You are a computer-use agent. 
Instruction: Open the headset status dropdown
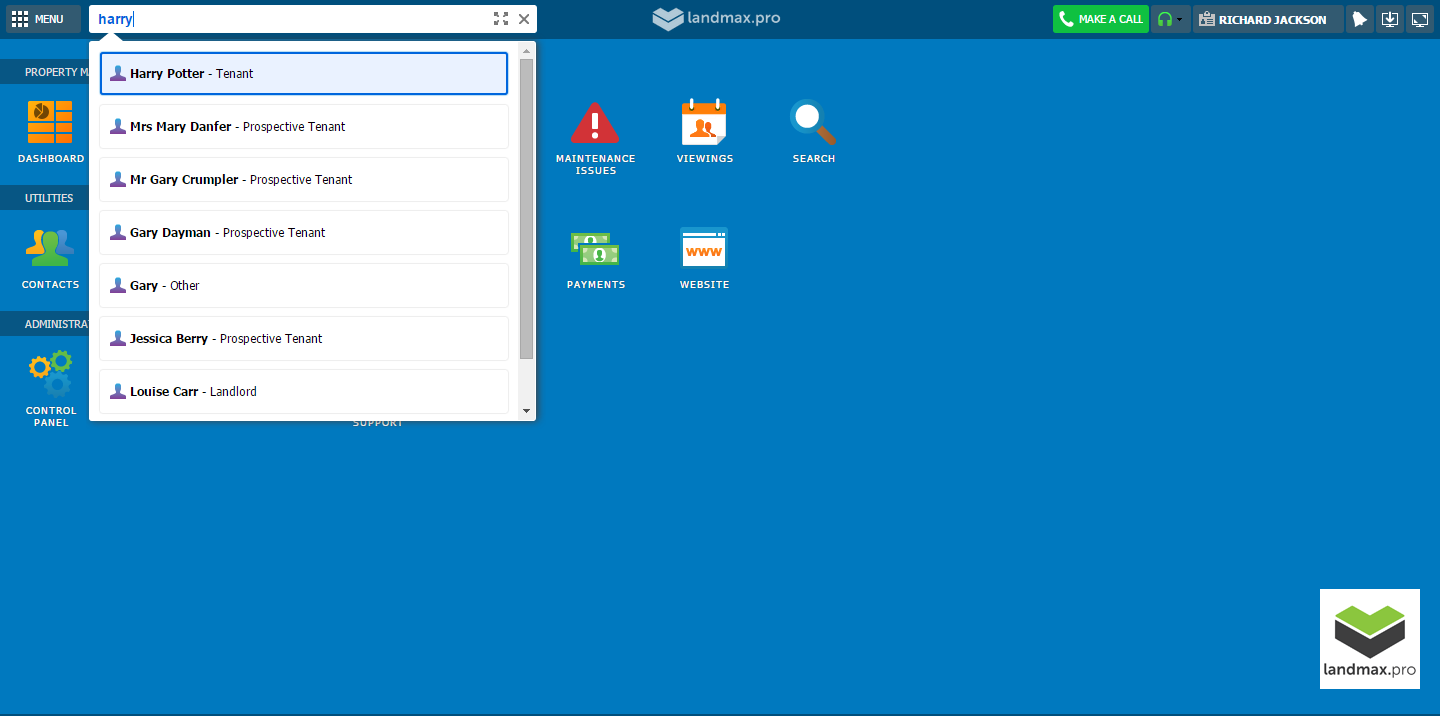1170,19
